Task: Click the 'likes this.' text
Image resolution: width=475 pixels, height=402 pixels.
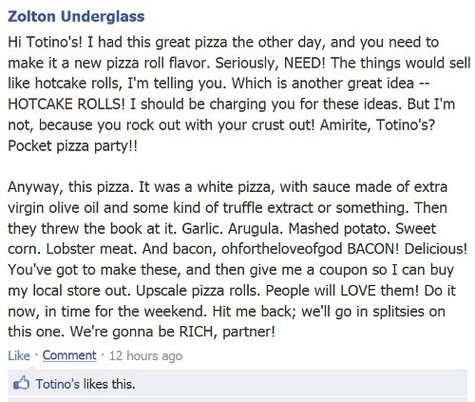Action: [x=109, y=384]
